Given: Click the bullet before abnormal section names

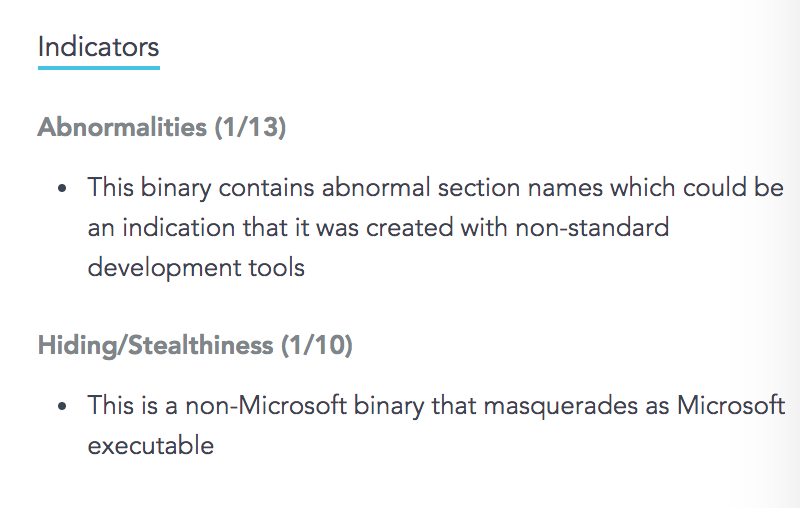Looking at the screenshot, I should click(62, 188).
